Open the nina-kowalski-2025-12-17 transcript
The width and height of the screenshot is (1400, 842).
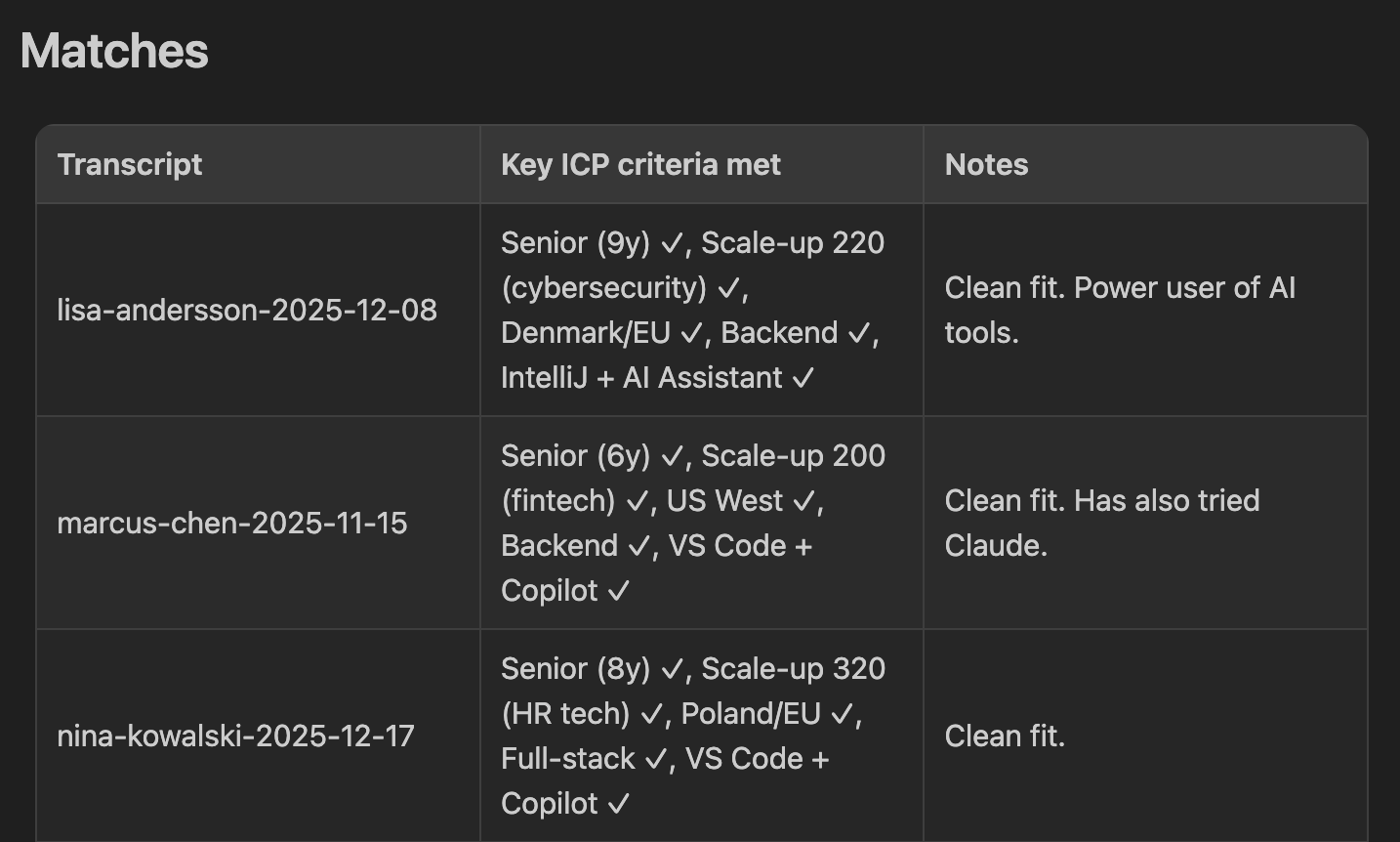[235, 736]
